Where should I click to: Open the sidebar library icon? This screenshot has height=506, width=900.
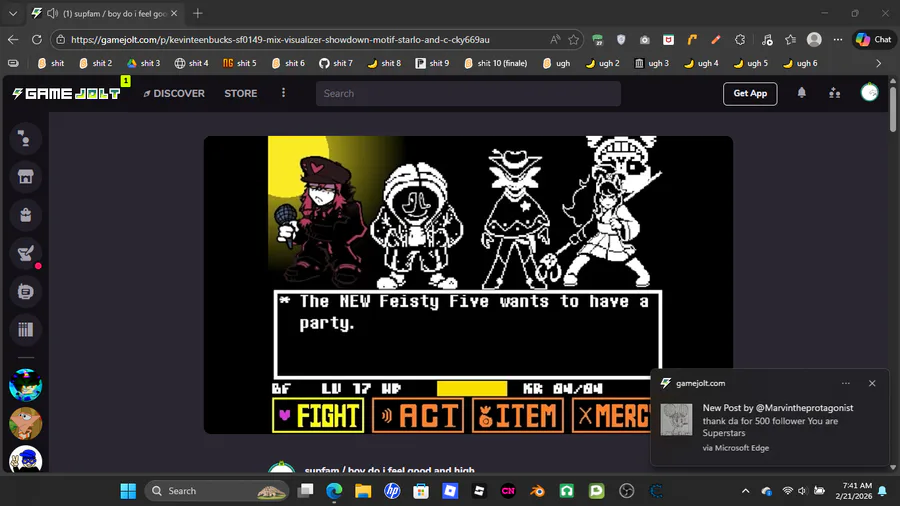click(x=25, y=330)
